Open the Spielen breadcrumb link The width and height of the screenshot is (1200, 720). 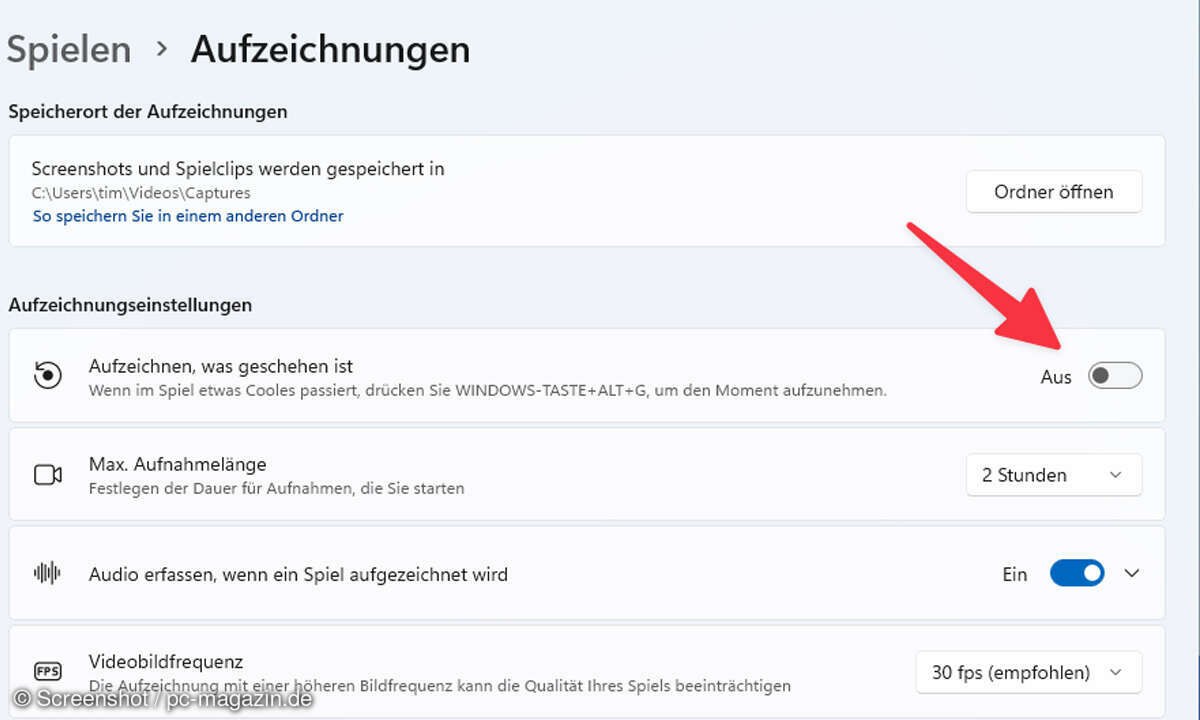tap(69, 49)
